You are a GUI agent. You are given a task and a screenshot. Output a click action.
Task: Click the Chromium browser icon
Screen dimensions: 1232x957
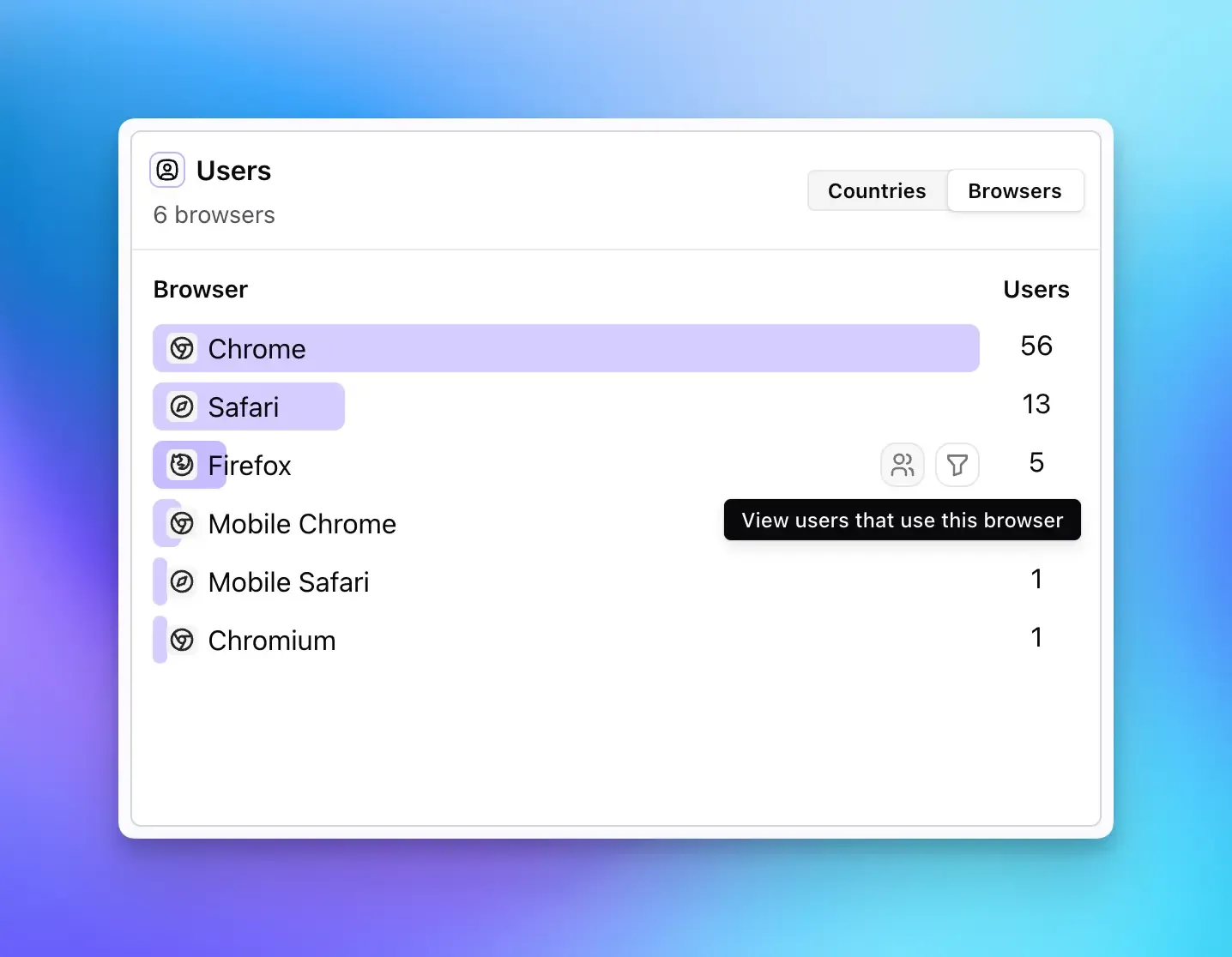pos(181,640)
